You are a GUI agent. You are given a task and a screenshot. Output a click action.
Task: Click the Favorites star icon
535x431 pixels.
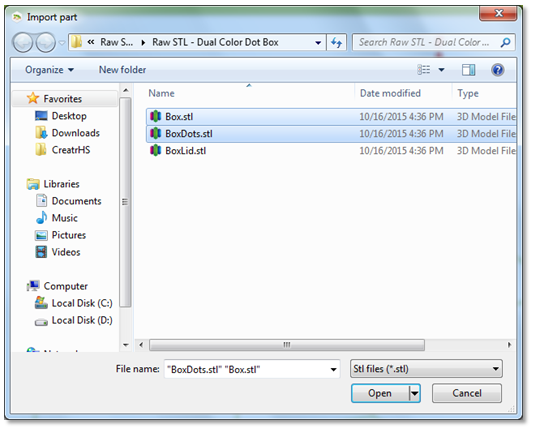point(33,98)
